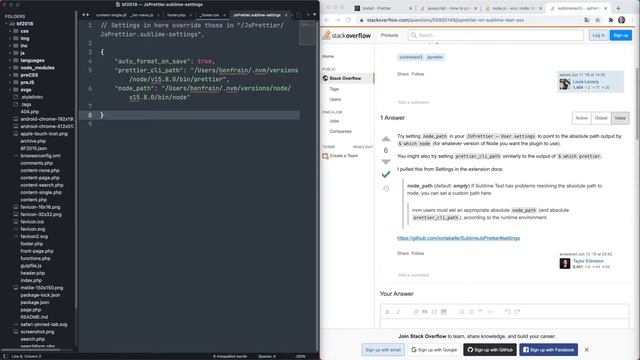Go forward in browser history

point(338,20)
